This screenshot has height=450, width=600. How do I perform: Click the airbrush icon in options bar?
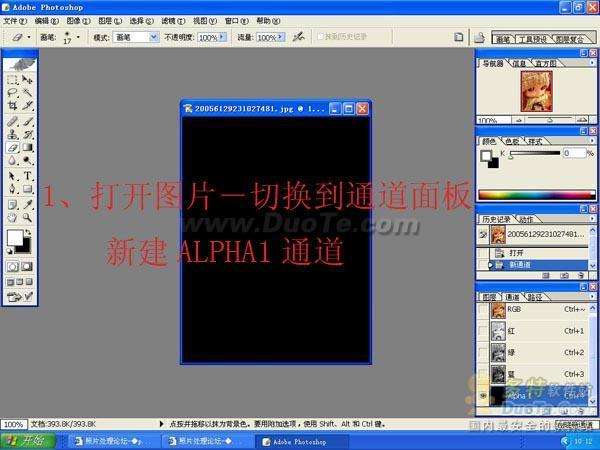[x=298, y=37]
